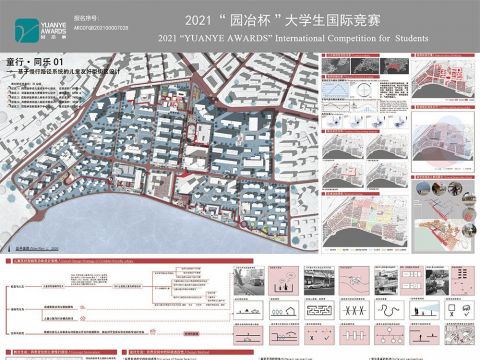Select the dark map thumbnail with red highlight
This screenshot has height=360, width=480.
394,66
